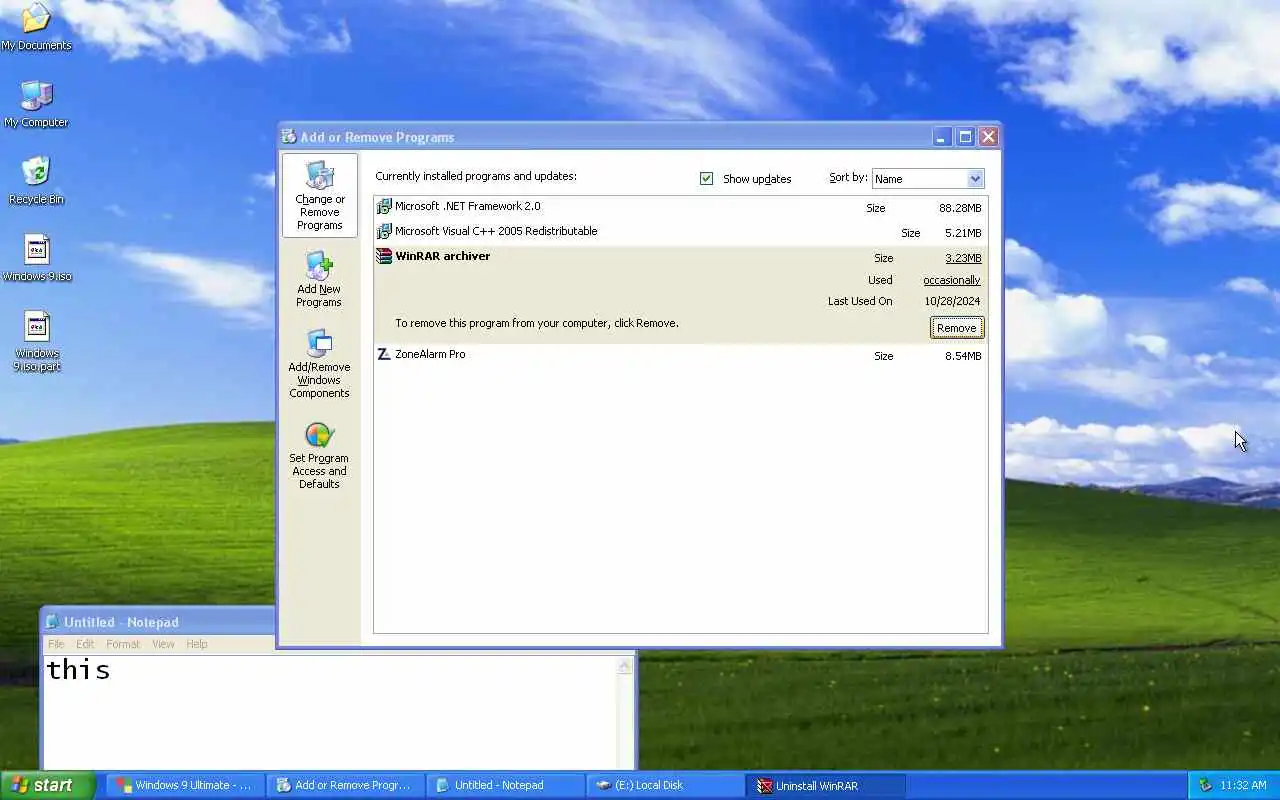1280x800 pixels.
Task: Click in Notepad text area
Action: tap(330, 713)
